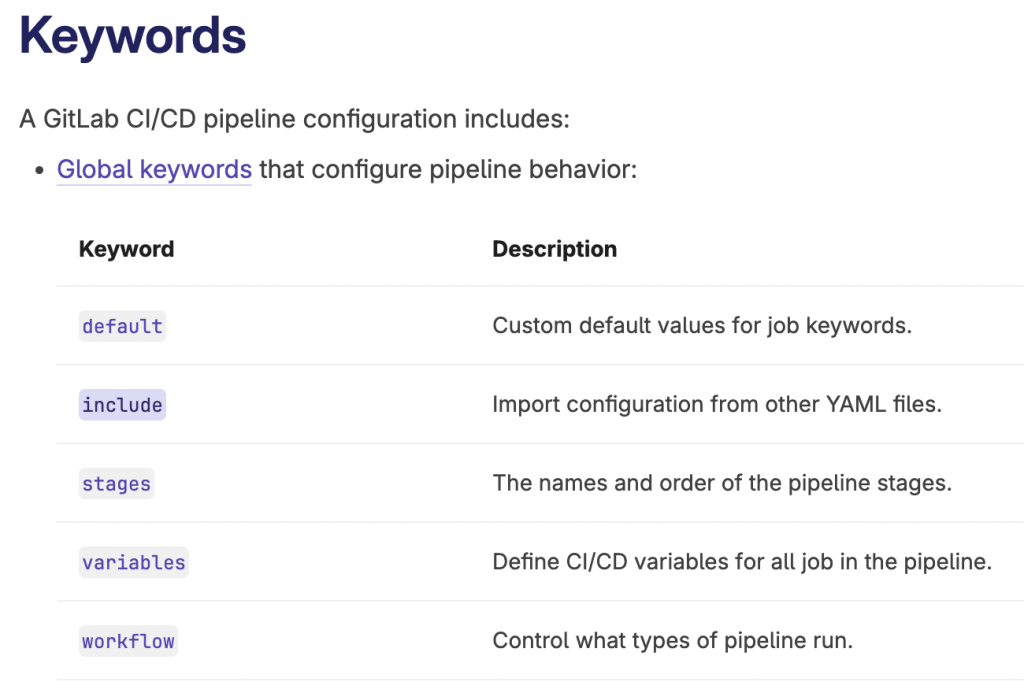This screenshot has width=1024, height=693.
Task: Click the Keywords page heading
Action: click(132, 36)
